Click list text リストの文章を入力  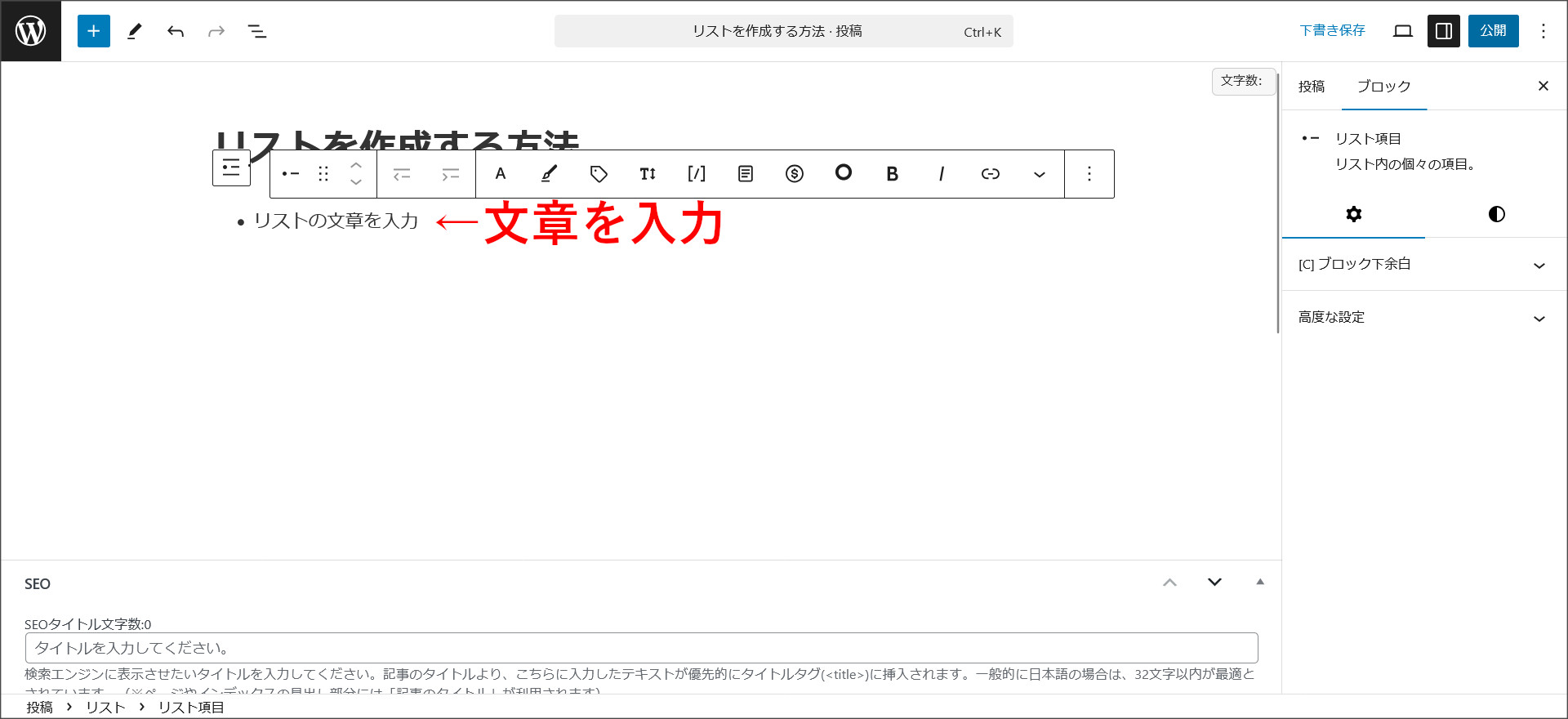click(336, 221)
